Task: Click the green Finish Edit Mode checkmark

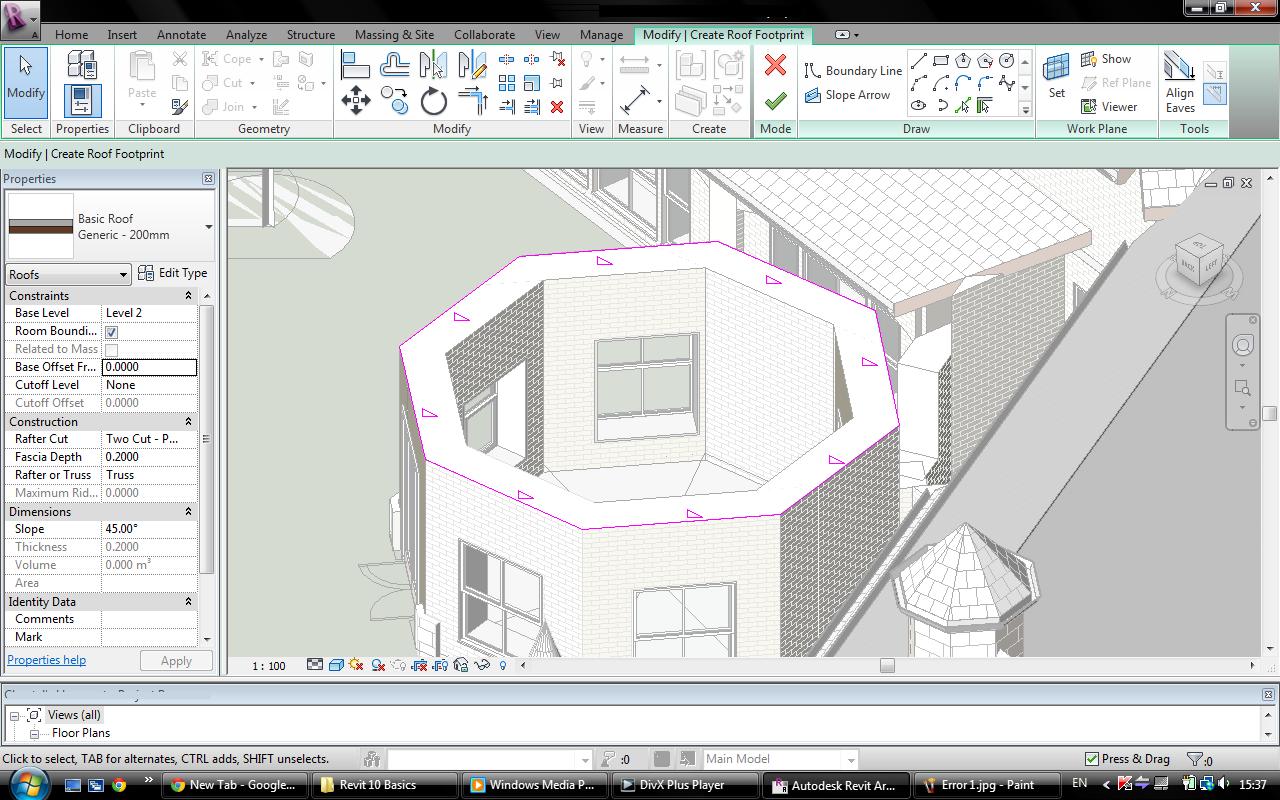Action: tap(775, 100)
